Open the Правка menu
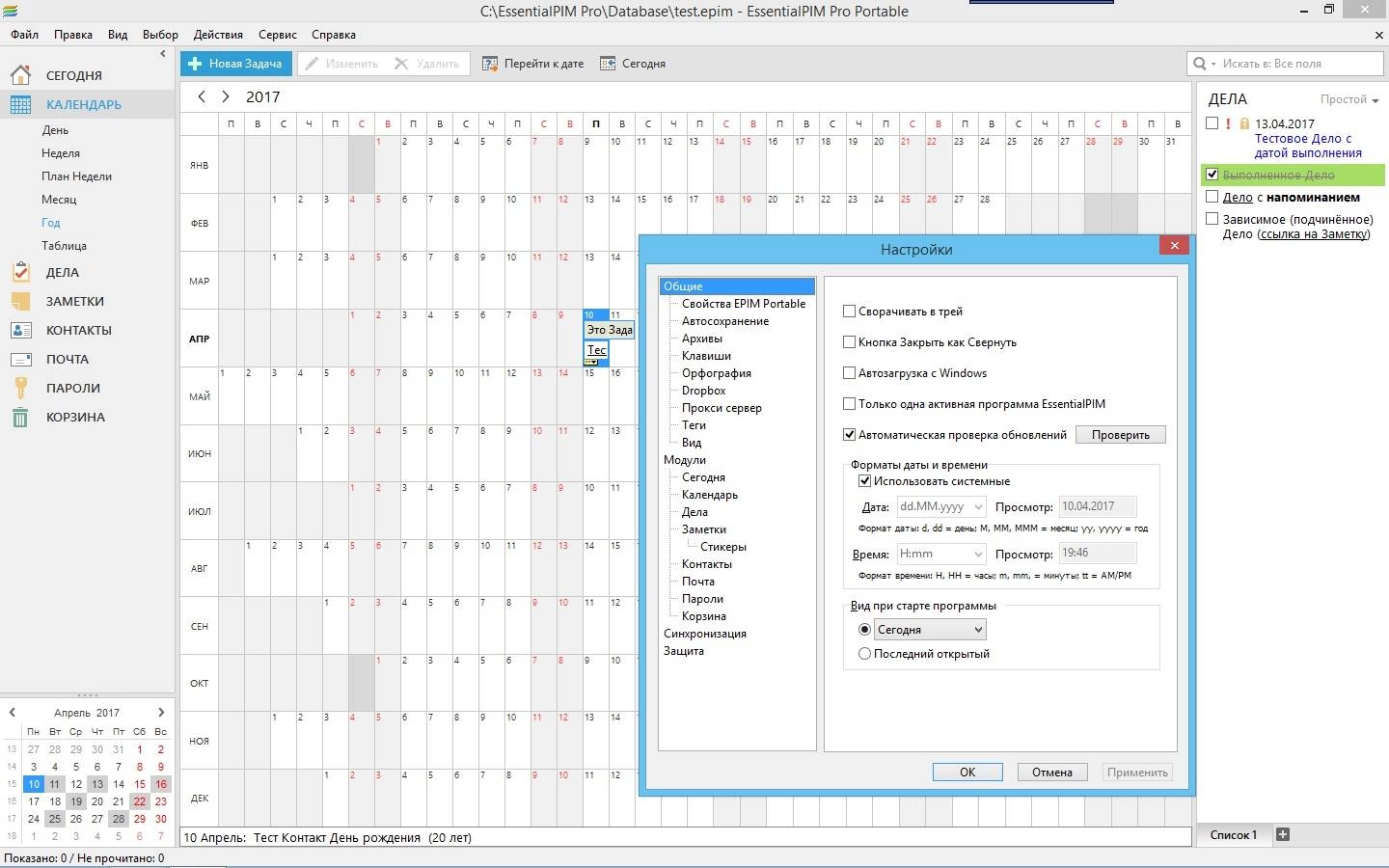The height and width of the screenshot is (868, 1389). click(73, 35)
